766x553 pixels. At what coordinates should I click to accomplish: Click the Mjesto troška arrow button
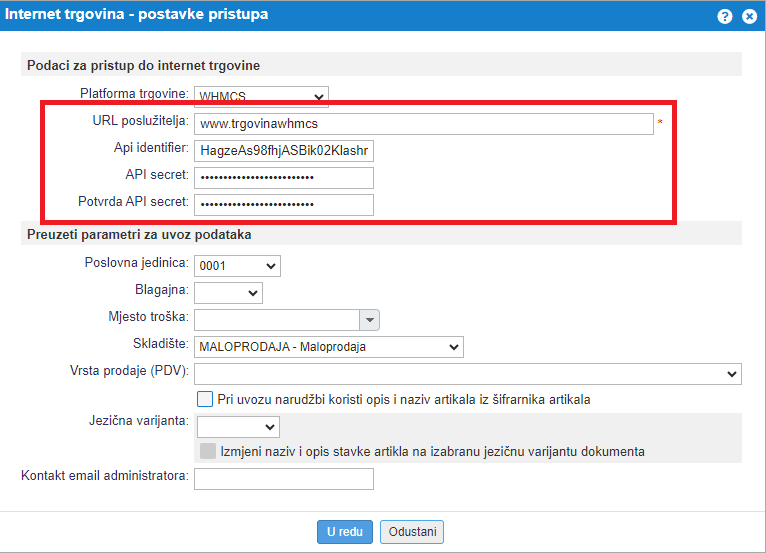pyautogui.click(x=371, y=320)
